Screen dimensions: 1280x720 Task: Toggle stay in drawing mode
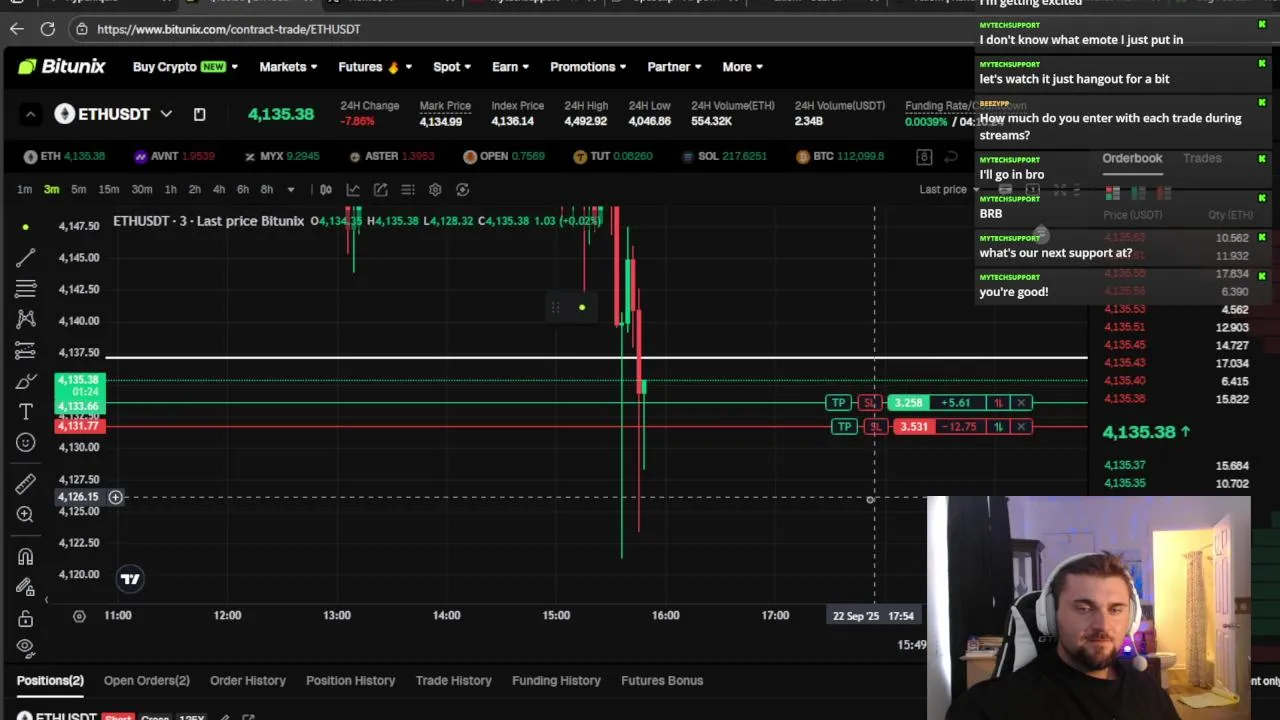click(x=26, y=587)
